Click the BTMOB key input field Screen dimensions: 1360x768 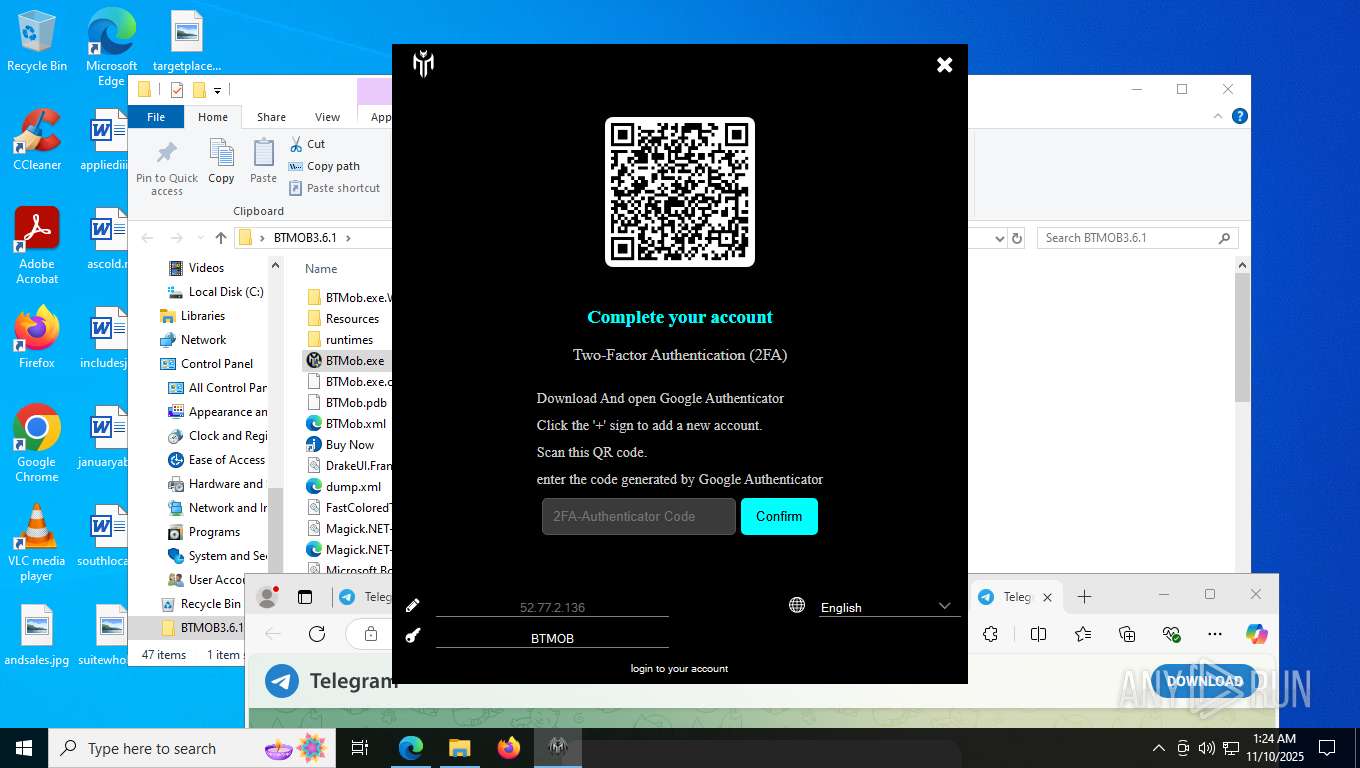point(552,638)
